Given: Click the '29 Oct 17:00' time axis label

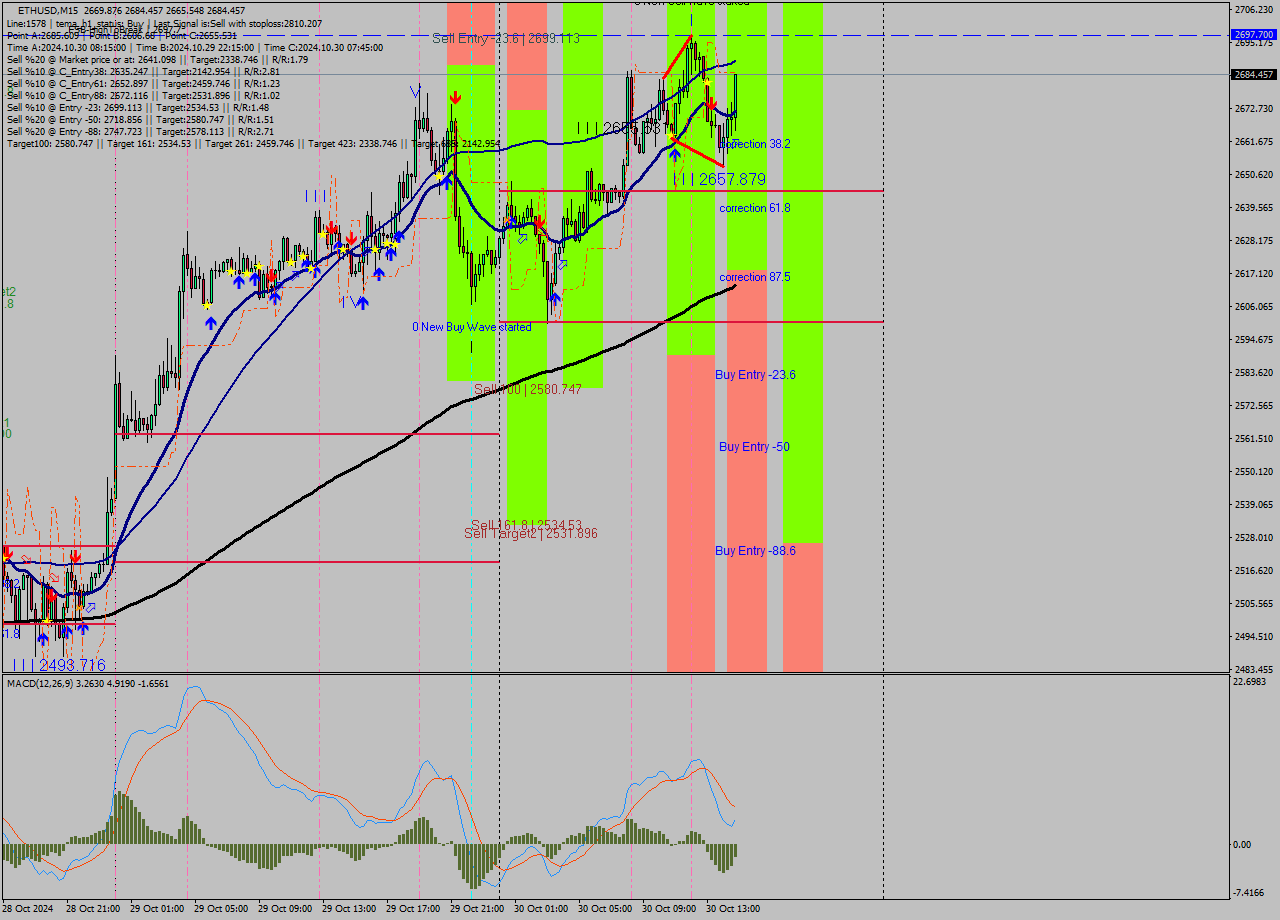Looking at the screenshot, I should click(415, 909).
